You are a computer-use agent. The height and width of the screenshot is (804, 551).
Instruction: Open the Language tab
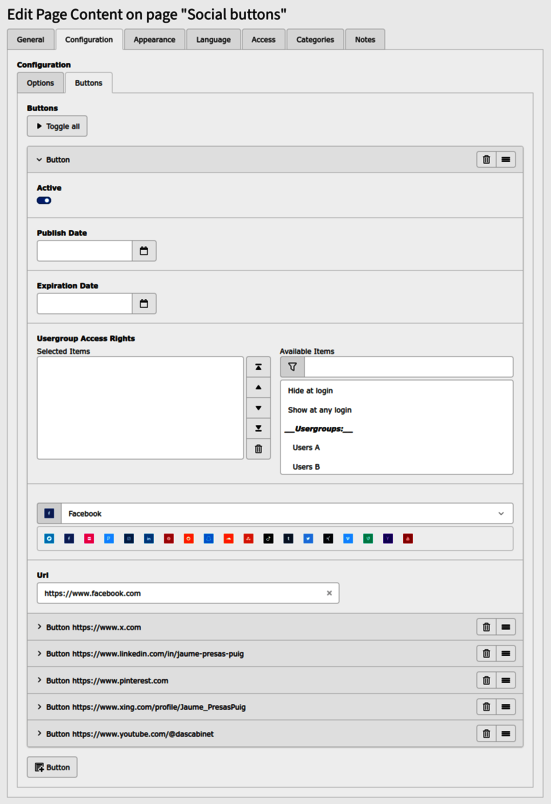click(x=213, y=39)
